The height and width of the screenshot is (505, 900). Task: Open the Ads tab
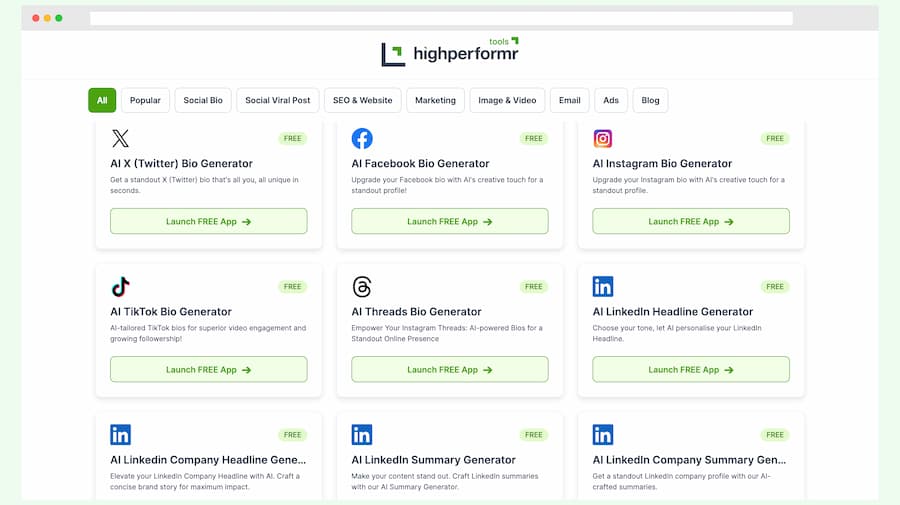[x=611, y=100]
